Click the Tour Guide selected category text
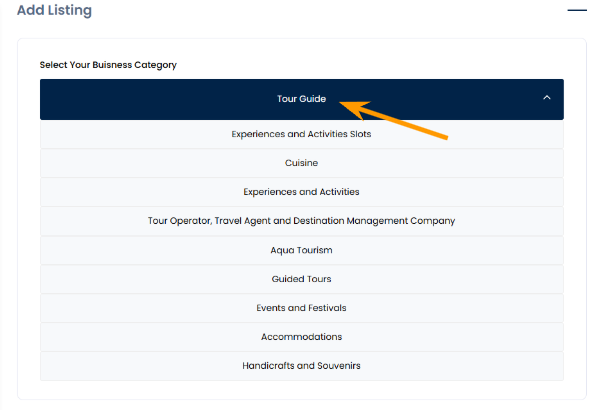The width and height of the screenshot is (600, 410). (x=301, y=99)
